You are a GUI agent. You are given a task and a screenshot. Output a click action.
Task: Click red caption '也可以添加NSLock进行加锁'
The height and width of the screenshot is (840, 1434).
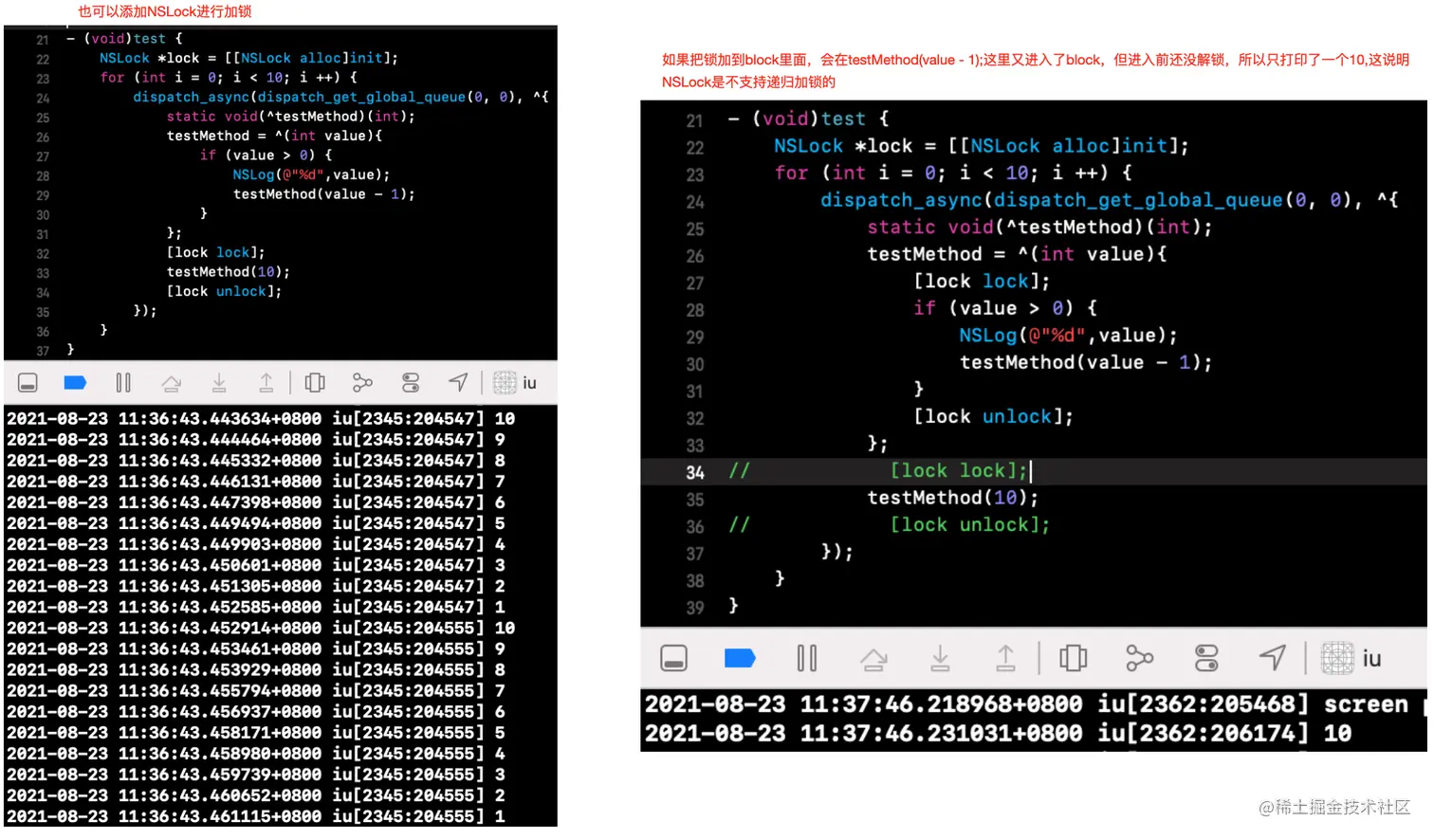coord(165,11)
